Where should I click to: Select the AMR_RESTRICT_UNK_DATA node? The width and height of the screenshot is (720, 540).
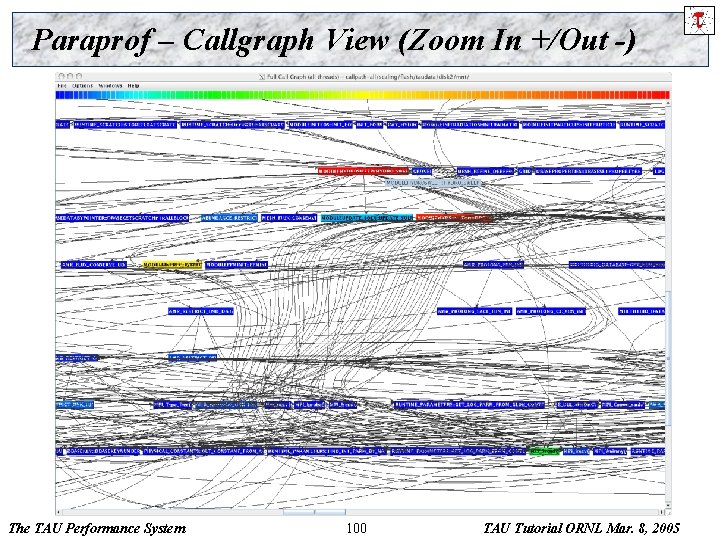[x=201, y=311]
